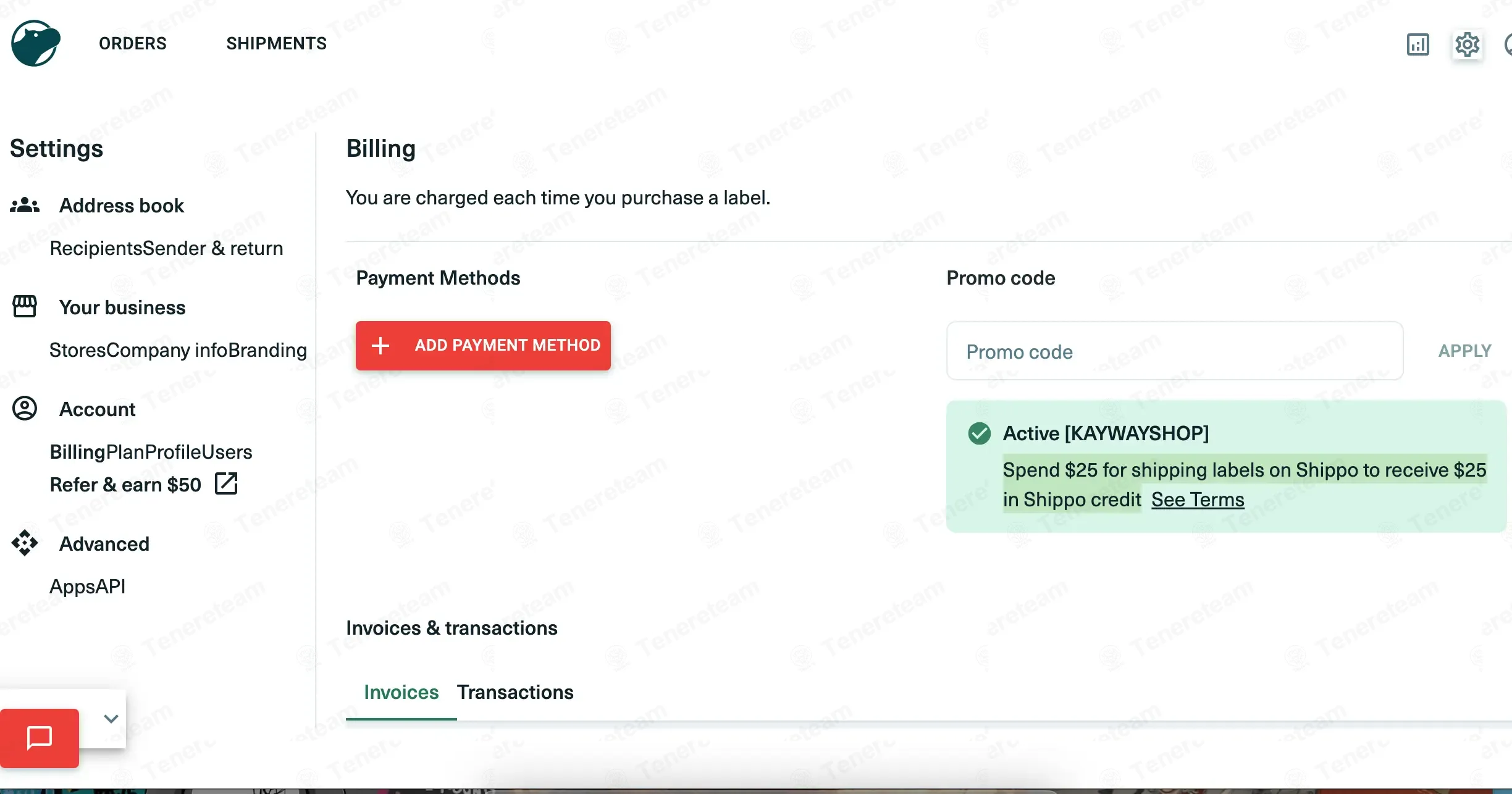Open the red chat support widget
1512x794 pixels.
coord(40,738)
